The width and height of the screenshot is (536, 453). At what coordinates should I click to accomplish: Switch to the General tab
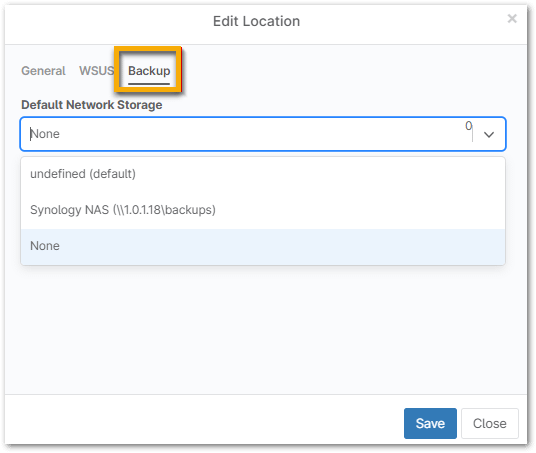tap(43, 71)
